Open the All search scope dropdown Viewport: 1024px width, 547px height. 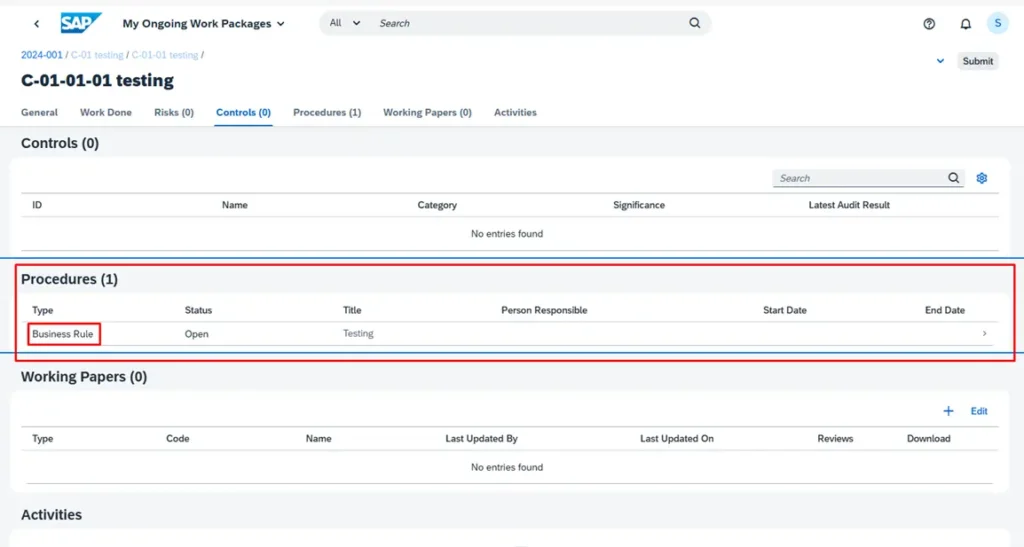345,23
